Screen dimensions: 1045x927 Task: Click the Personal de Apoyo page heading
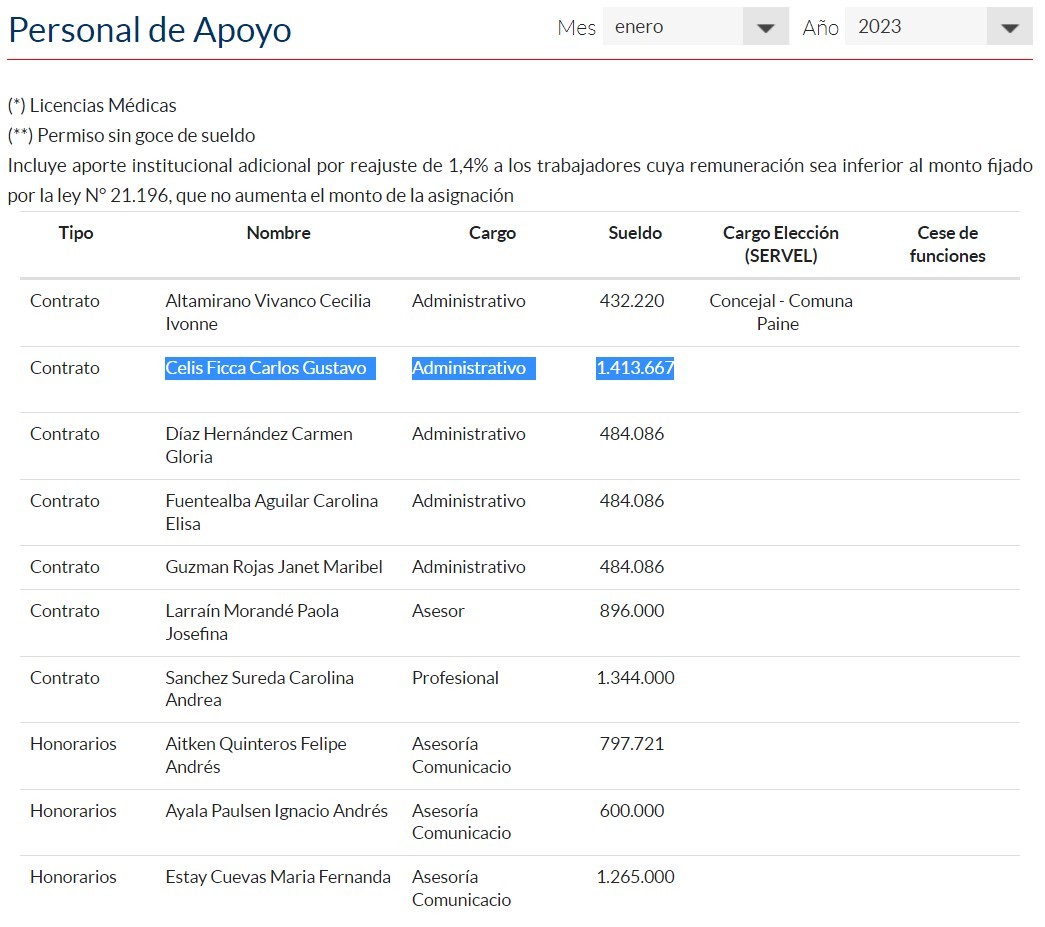click(x=150, y=30)
